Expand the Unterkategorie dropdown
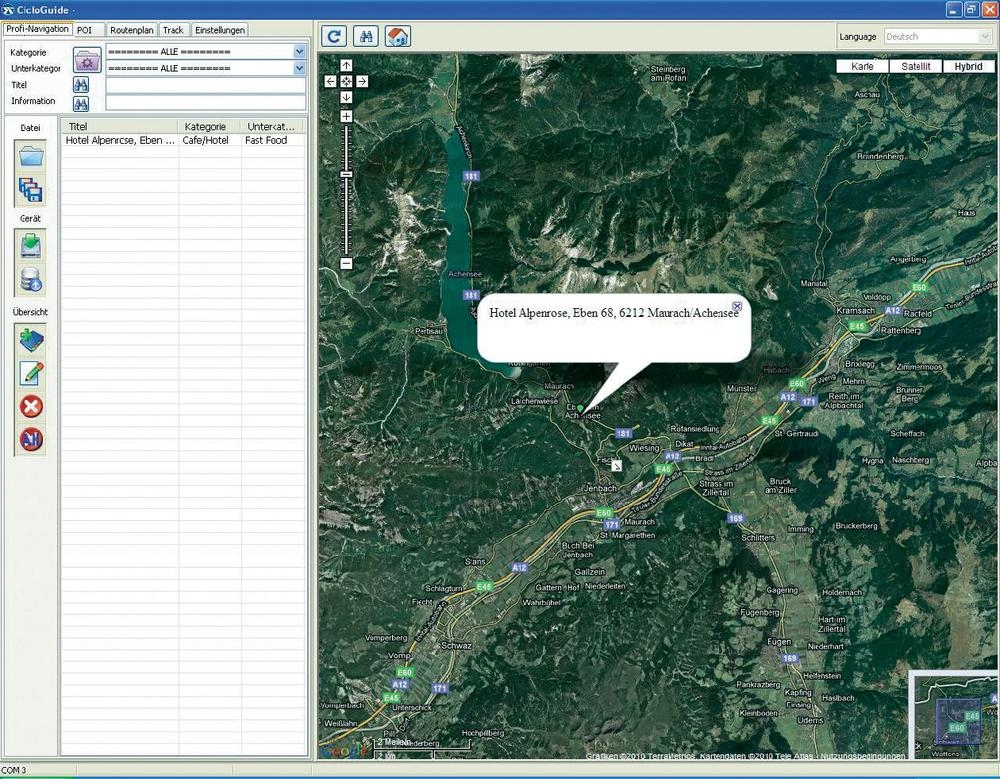Image resolution: width=1000 pixels, height=779 pixels. click(x=299, y=68)
